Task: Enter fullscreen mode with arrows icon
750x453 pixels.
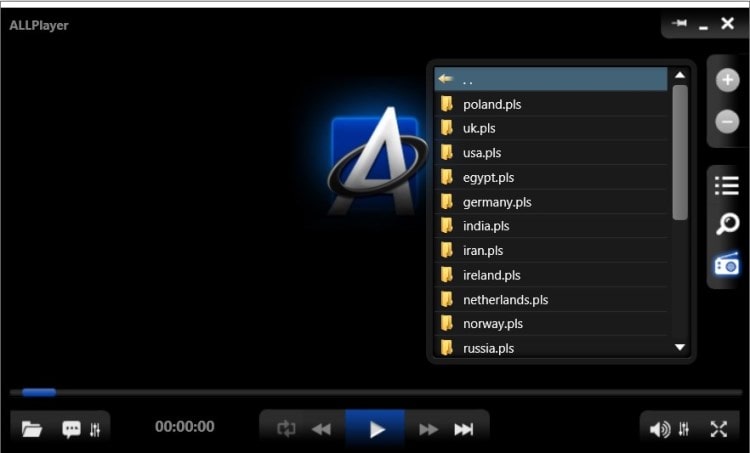Action: tap(718, 429)
